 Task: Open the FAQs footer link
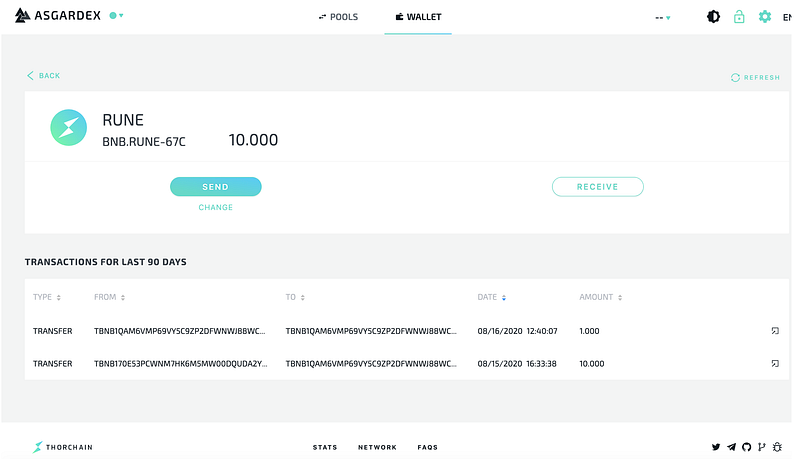pos(428,447)
